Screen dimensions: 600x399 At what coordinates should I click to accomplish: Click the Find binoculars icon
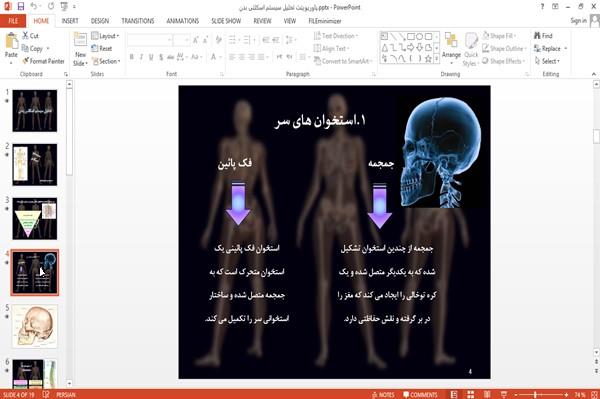point(538,36)
